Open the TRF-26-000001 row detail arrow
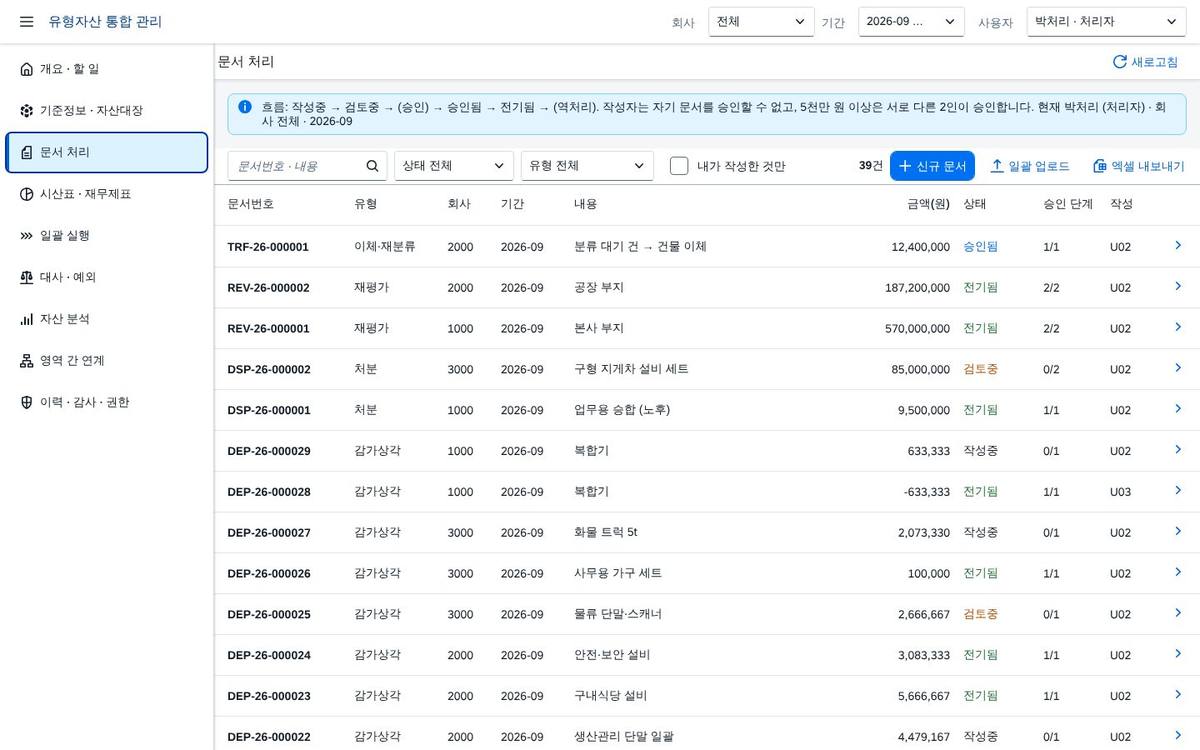Screen dimensions: 1200x750 click(x=1178, y=245)
